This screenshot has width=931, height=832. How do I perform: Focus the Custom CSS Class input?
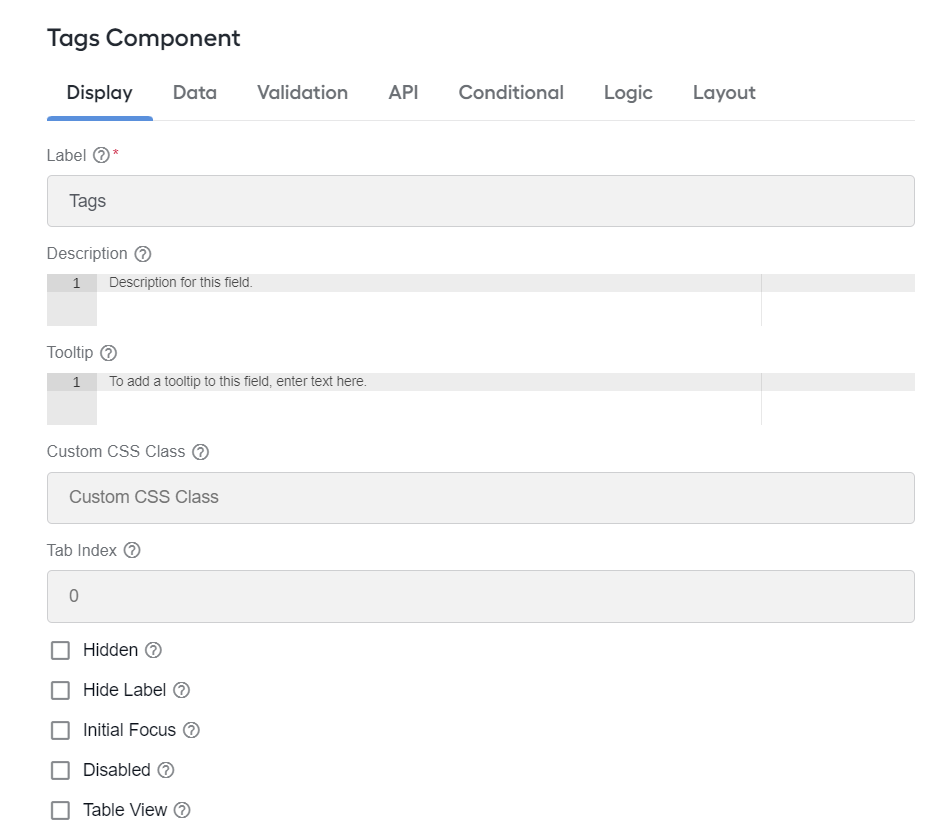pyautogui.click(x=481, y=498)
